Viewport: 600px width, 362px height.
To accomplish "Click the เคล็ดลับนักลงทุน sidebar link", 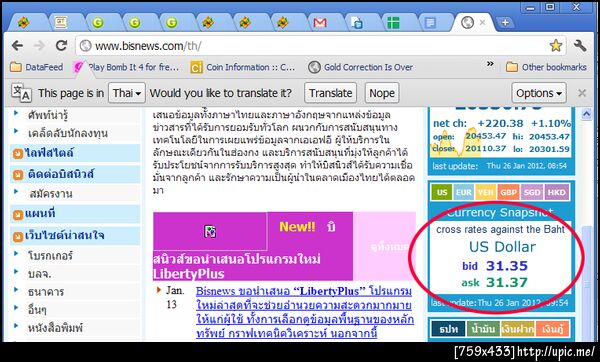I will [x=67, y=133].
